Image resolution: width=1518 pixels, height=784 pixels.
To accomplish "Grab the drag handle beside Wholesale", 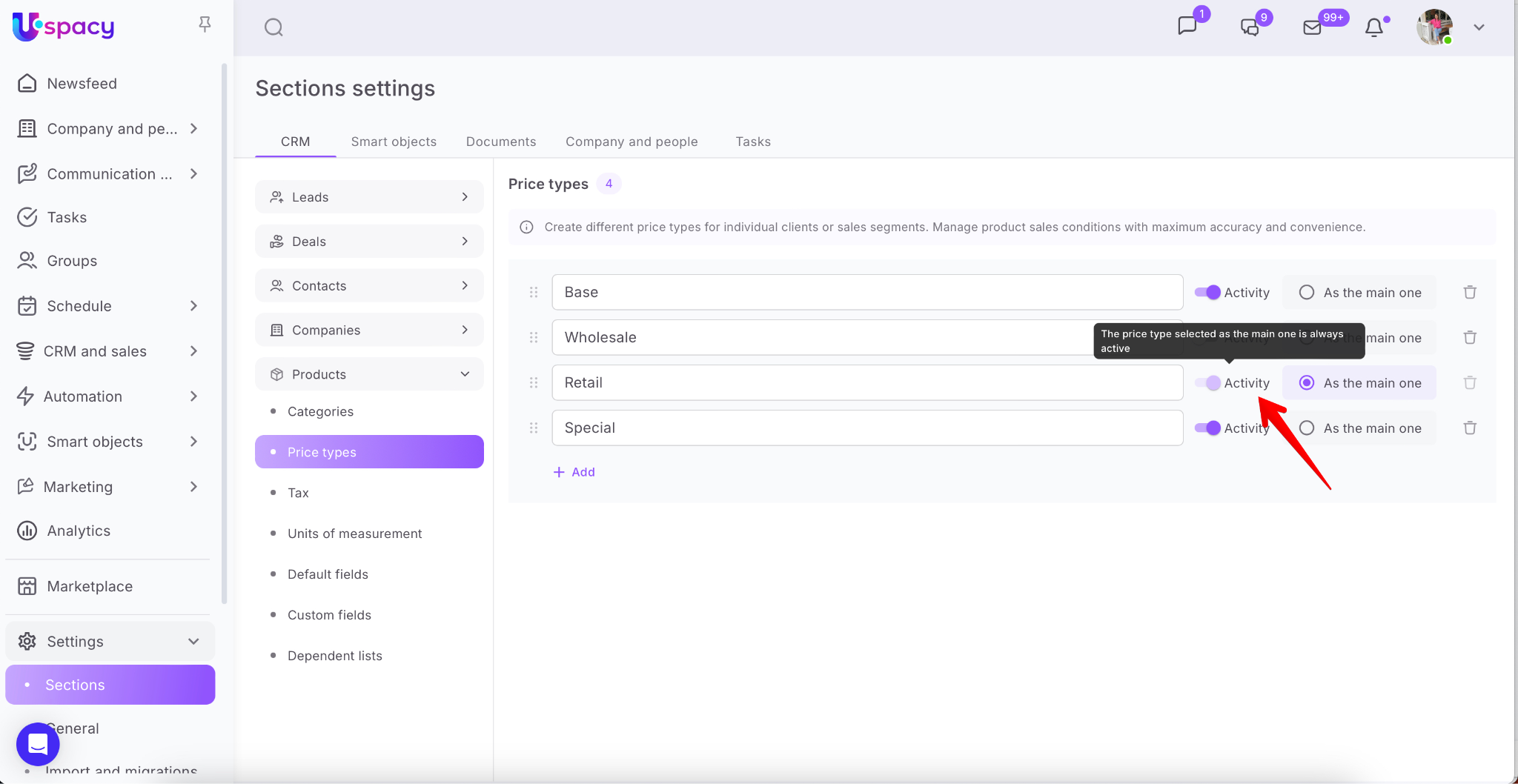I will [534, 337].
